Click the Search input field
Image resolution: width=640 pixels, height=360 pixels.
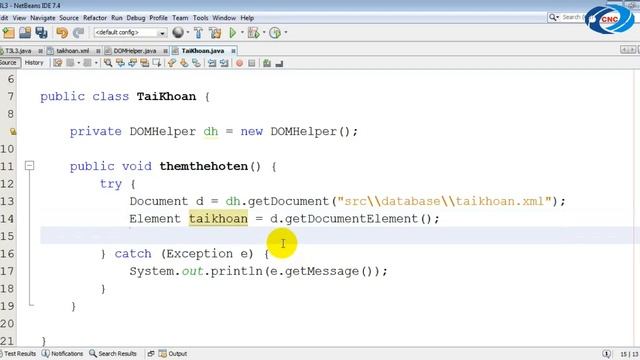coord(573,17)
